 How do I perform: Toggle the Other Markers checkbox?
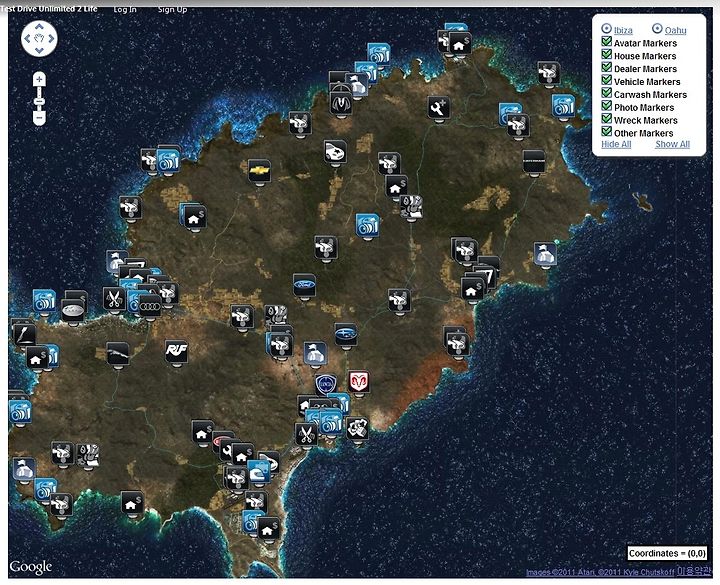(607, 132)
